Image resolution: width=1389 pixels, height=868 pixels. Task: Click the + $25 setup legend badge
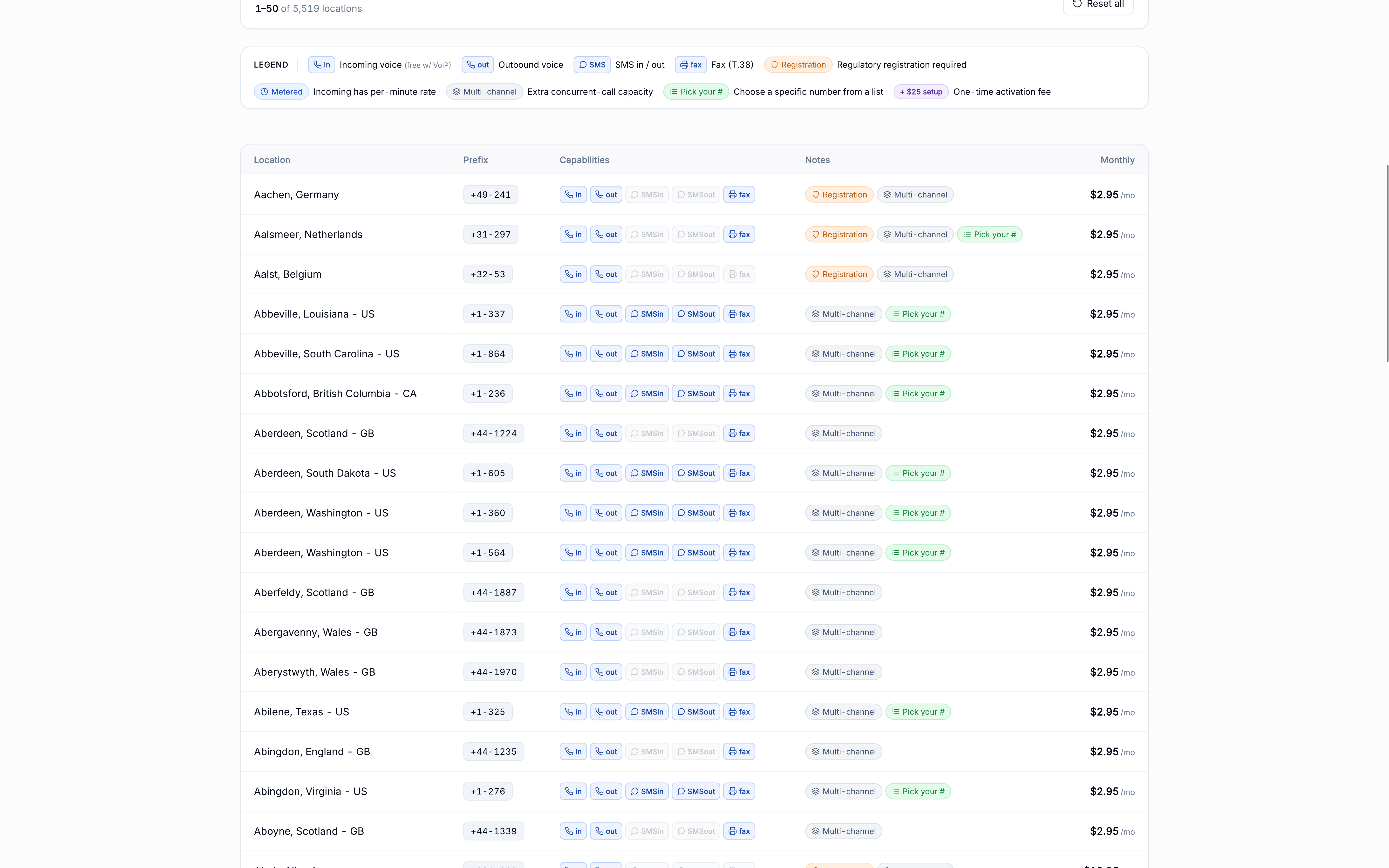point(921,92)
